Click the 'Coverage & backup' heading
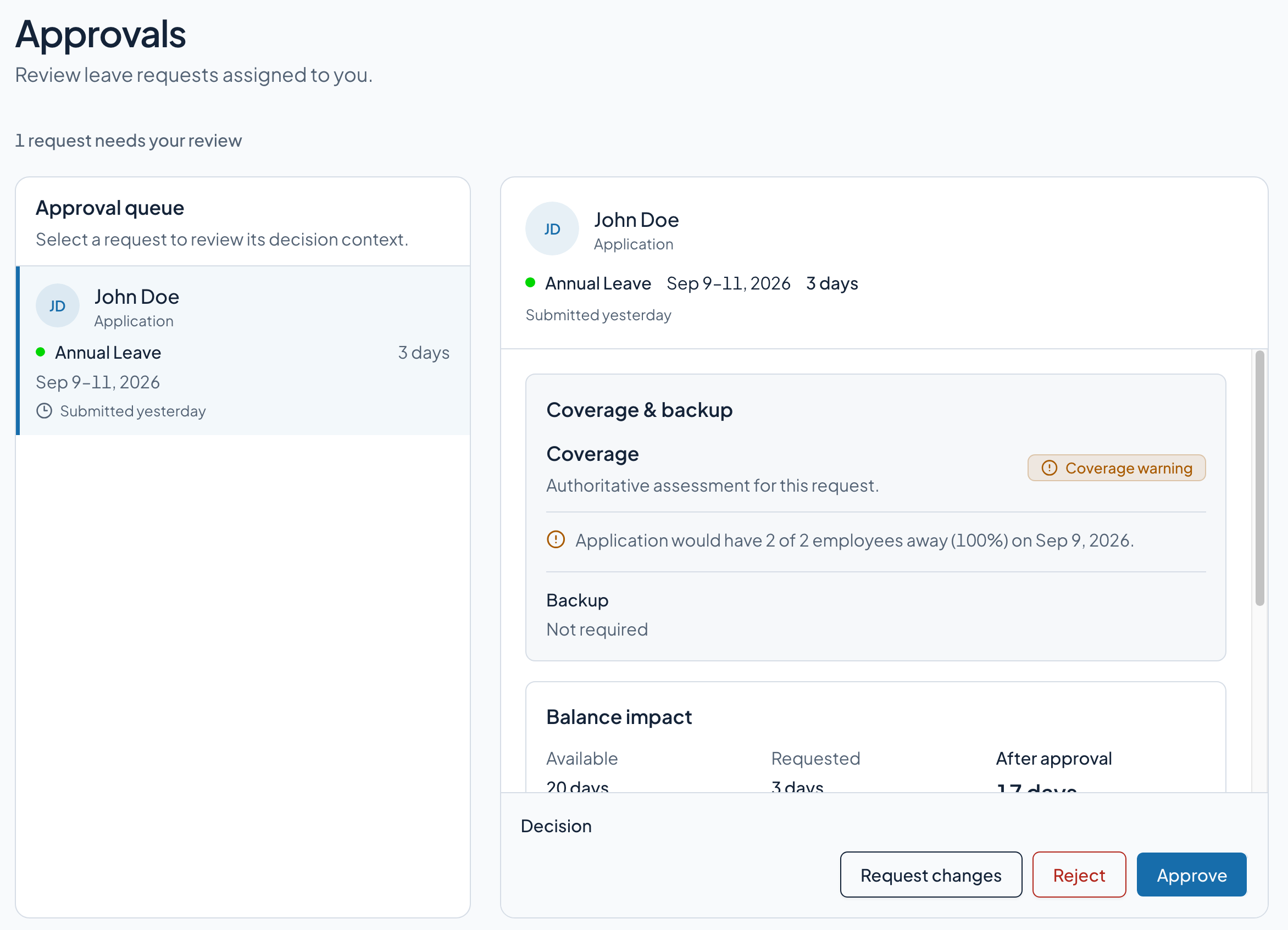 (x=639, y=410)
